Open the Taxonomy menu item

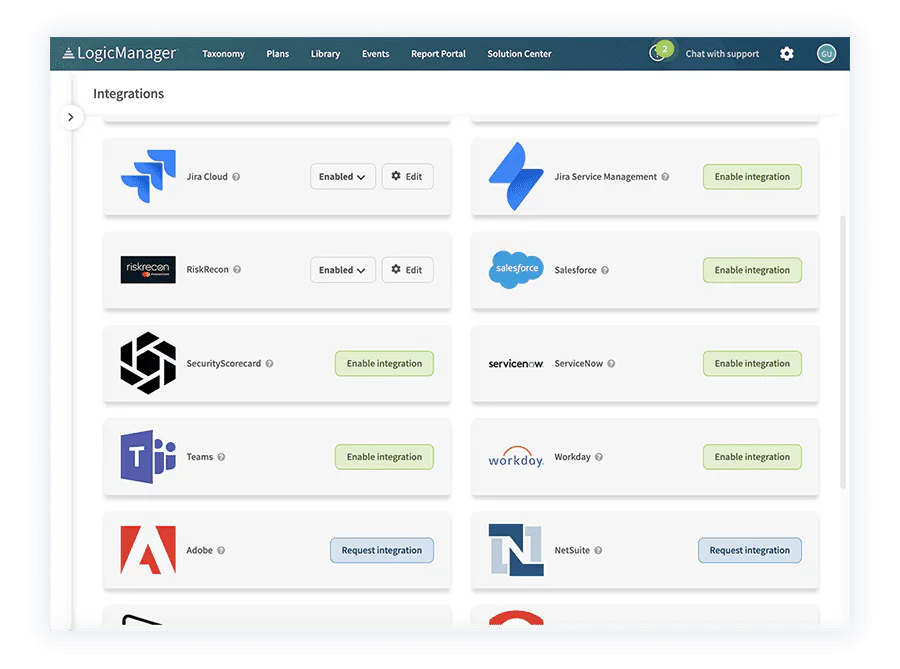coord(222,54)
